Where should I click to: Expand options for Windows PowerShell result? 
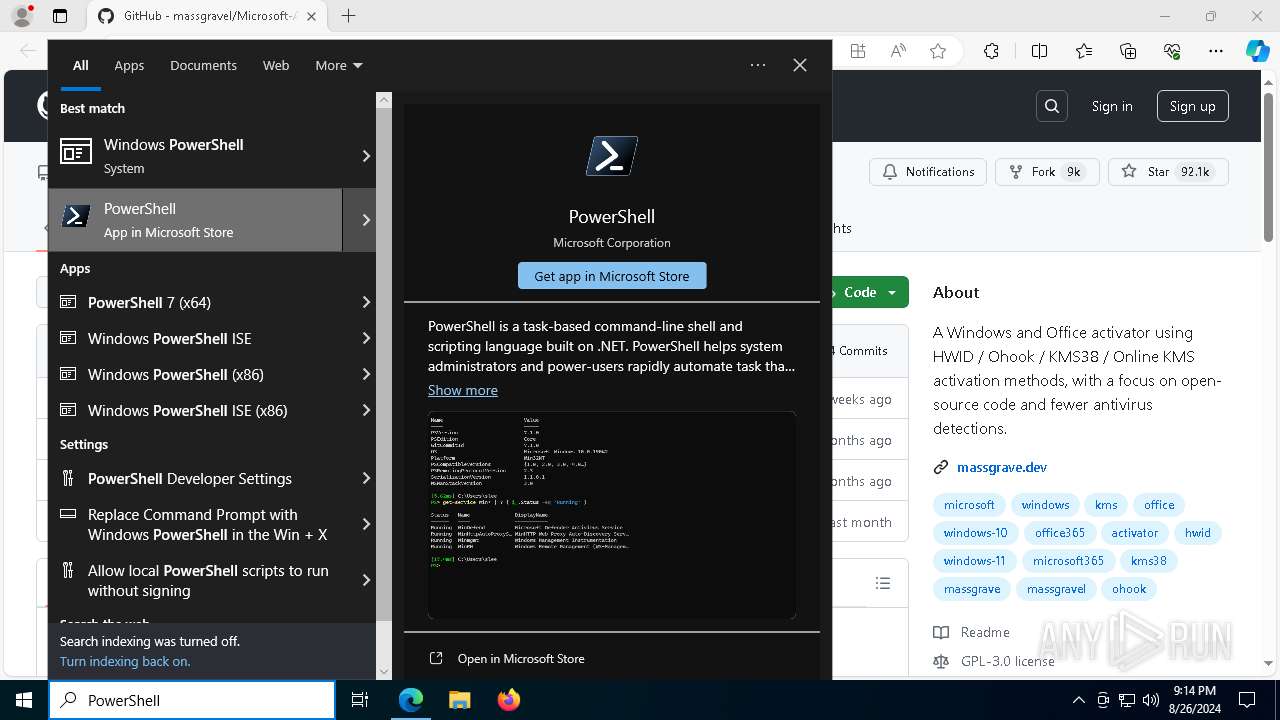point(366,156)
